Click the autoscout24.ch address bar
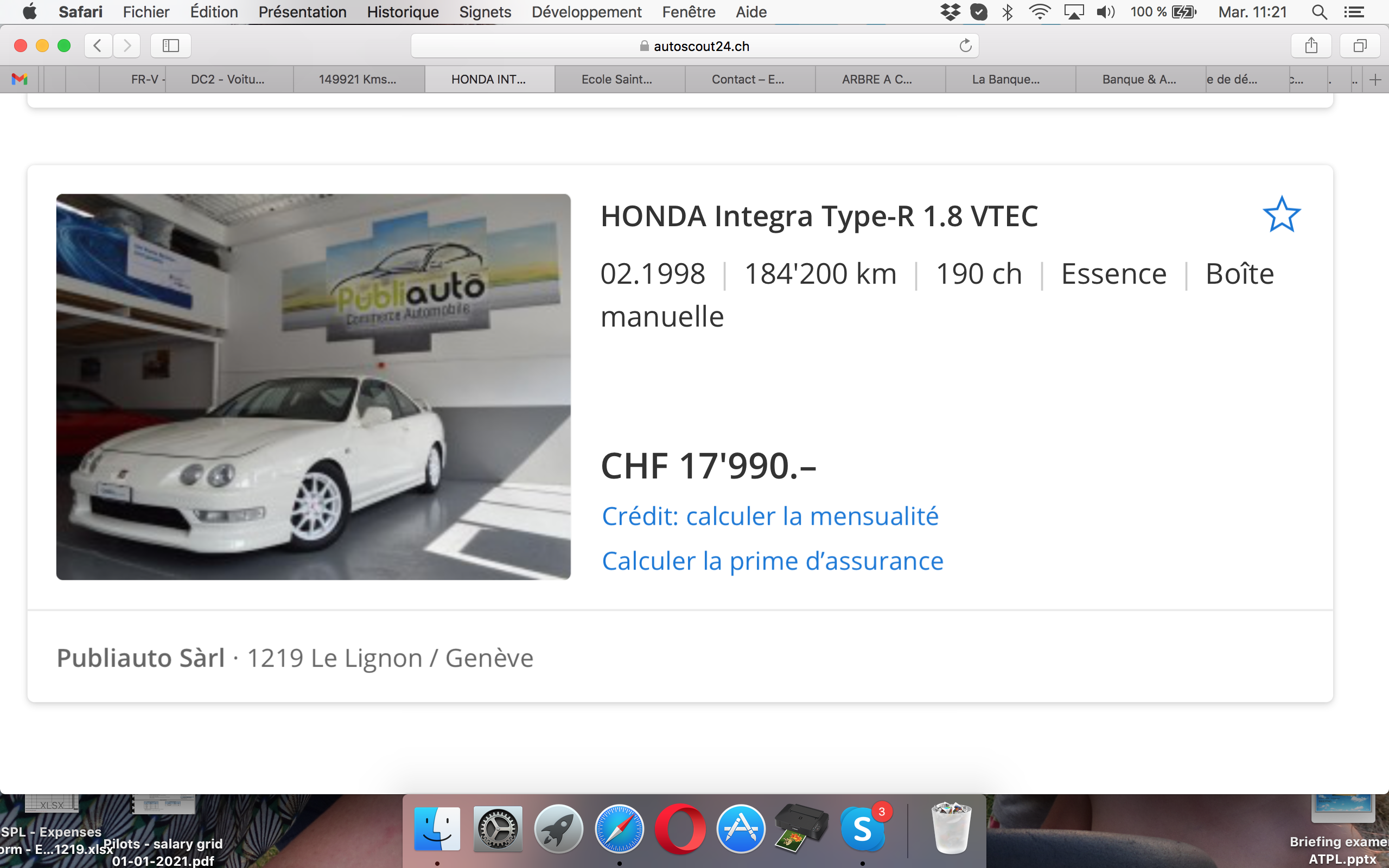1389x868 pixels. pos(694,46)
